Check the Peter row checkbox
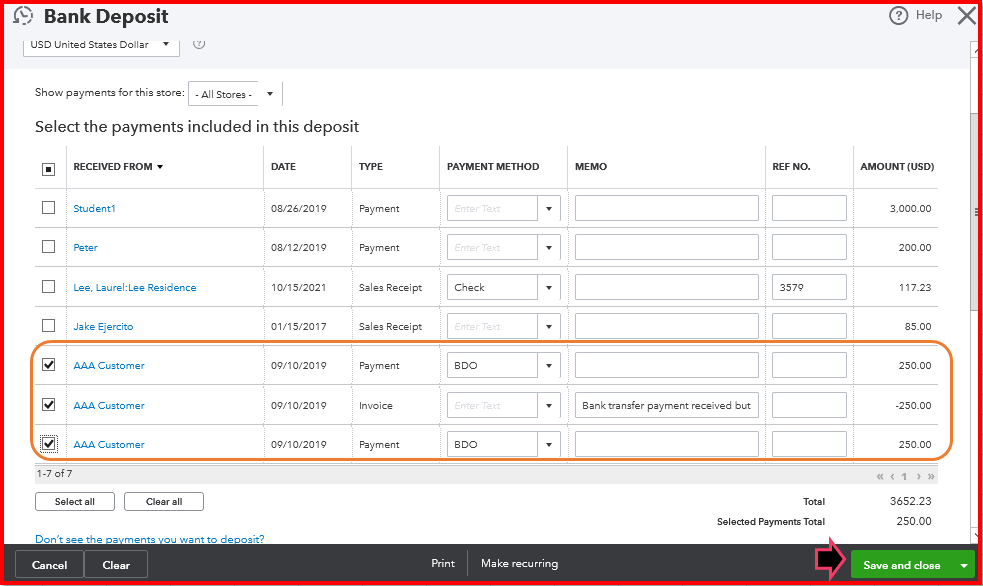This screenshot has height=586, width=983. pos(48,246)
